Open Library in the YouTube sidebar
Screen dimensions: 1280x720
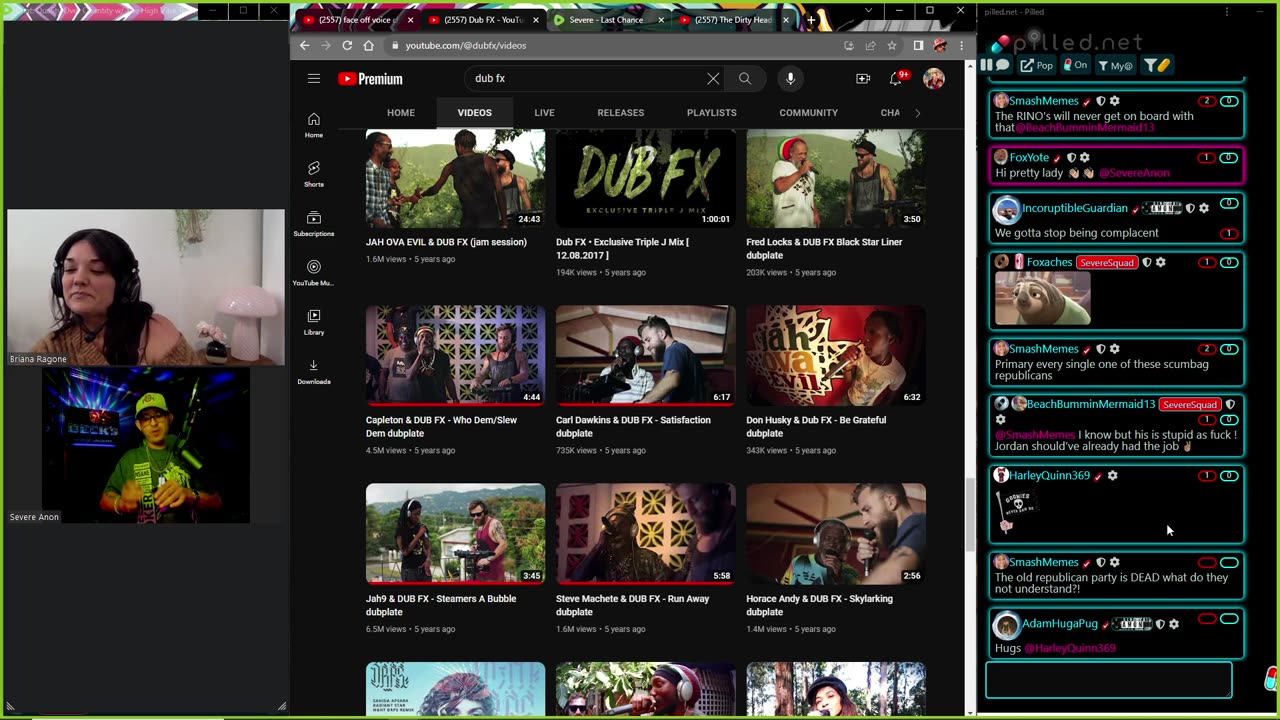click(314, 321)
